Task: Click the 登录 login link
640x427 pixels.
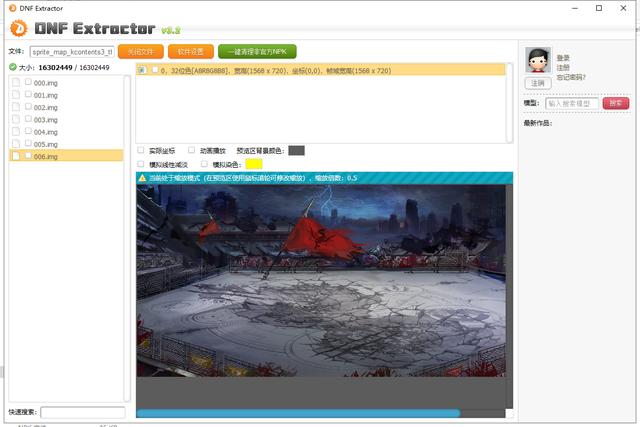Action: pos(563,58)
